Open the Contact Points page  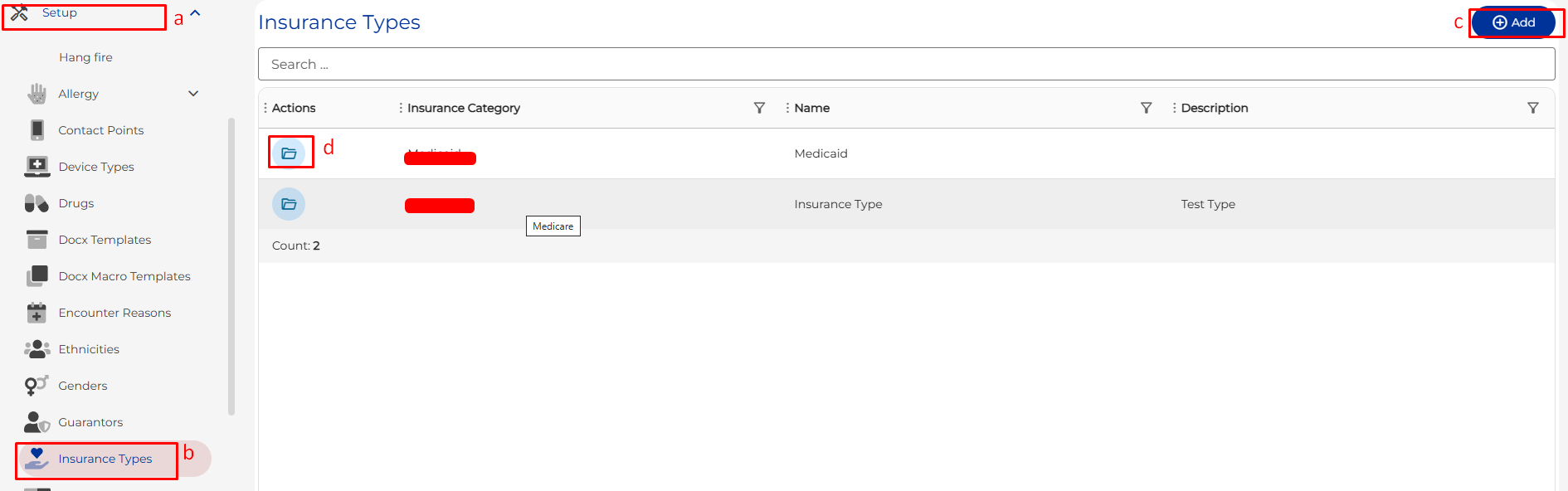coord(101,130)
